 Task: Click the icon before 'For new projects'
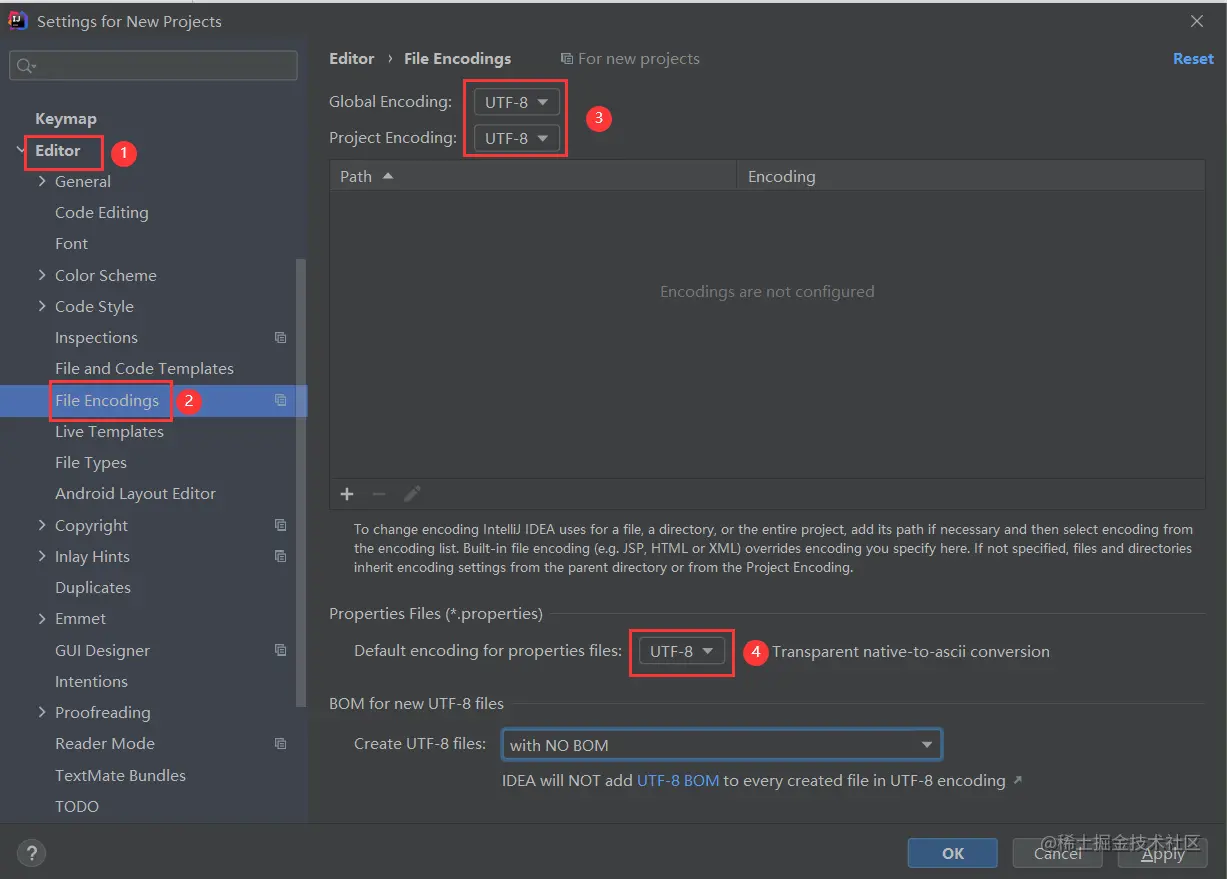(x=567, y=59)
